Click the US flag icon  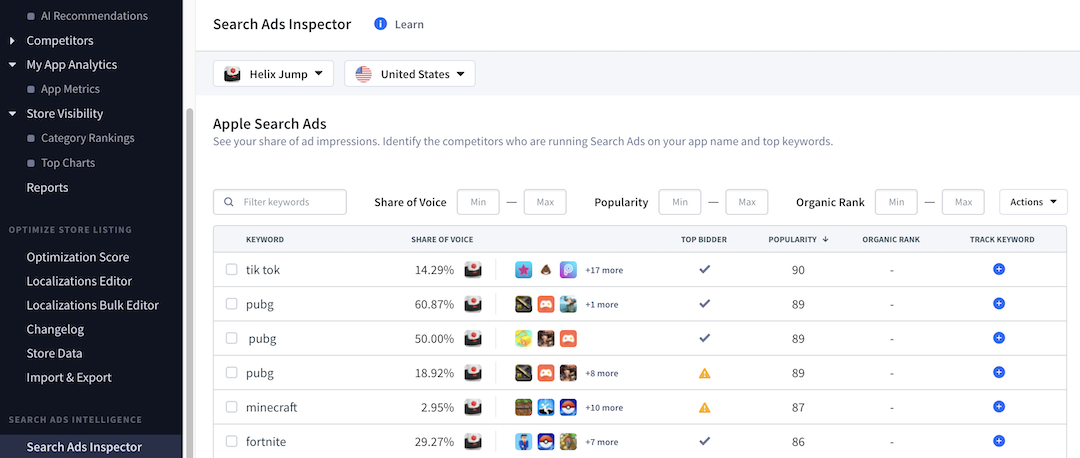364,74
